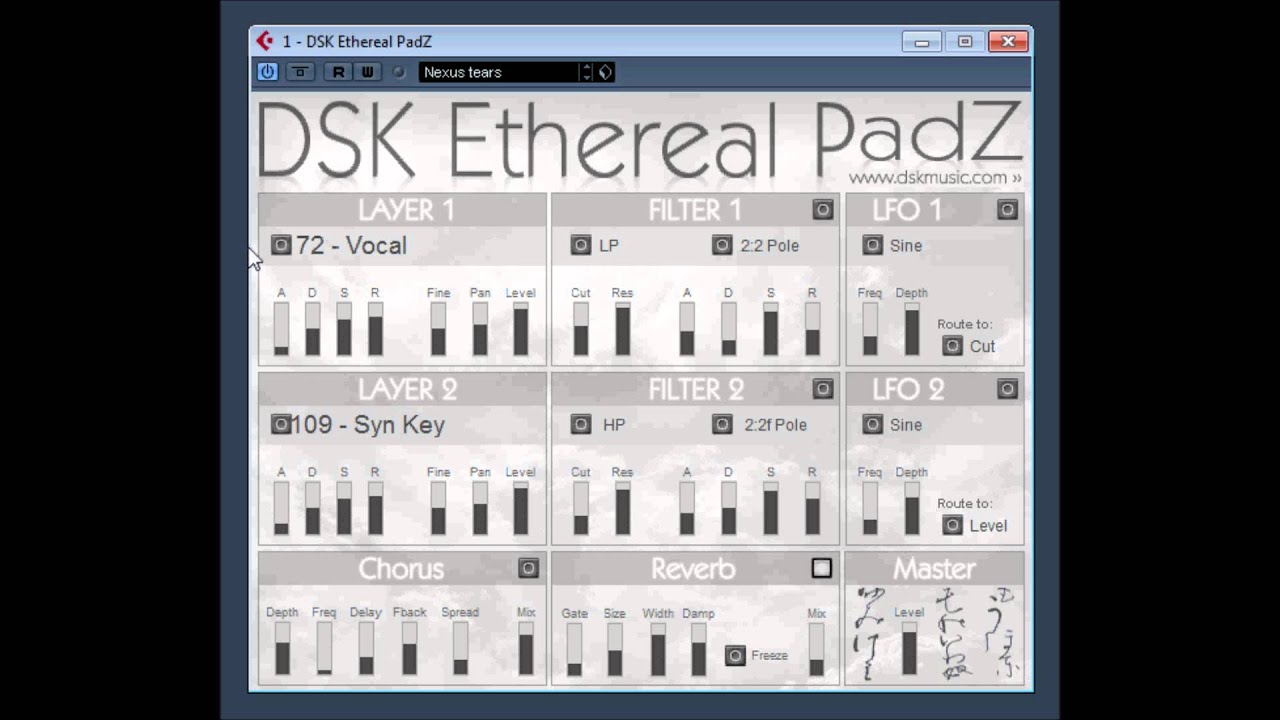Click the Reverb Size slider

tap(614, 649)
